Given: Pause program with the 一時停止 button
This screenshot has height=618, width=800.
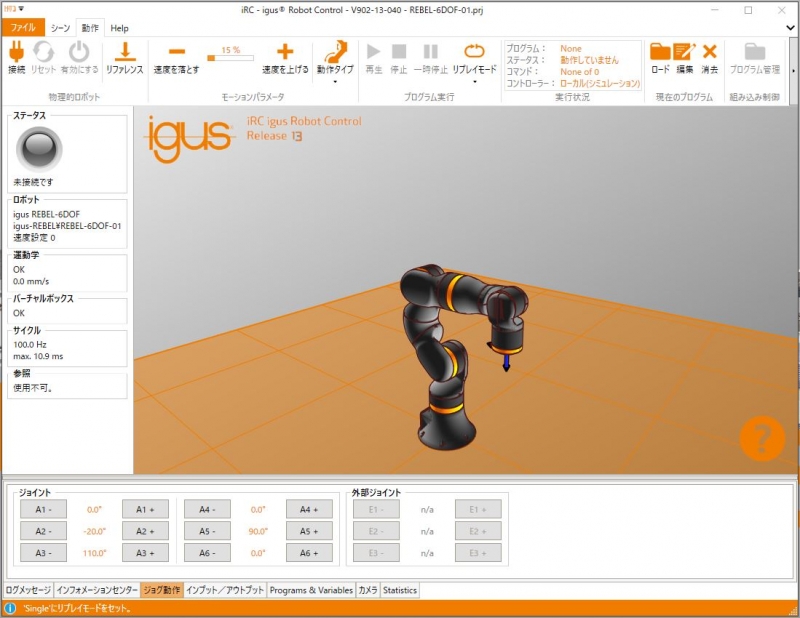Looking at the screenshot, I should [x=431, y=52].
